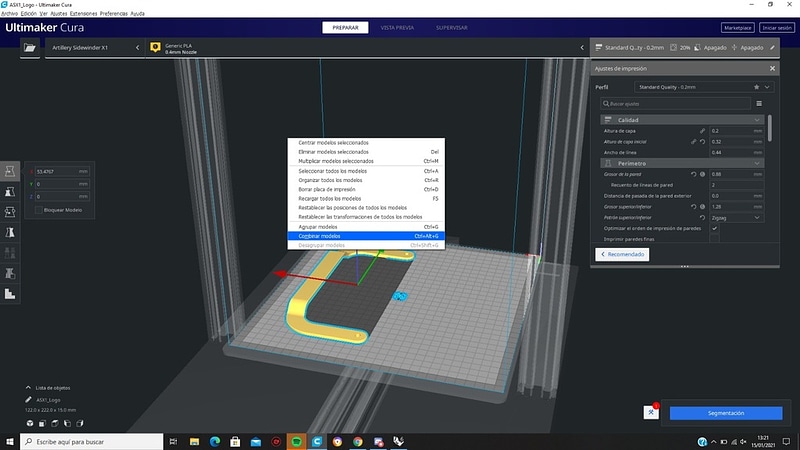The width and height of the screenshot is (800, 450).
Task: Collapse the Calidad settings section
Action: [x=682, y=120]
